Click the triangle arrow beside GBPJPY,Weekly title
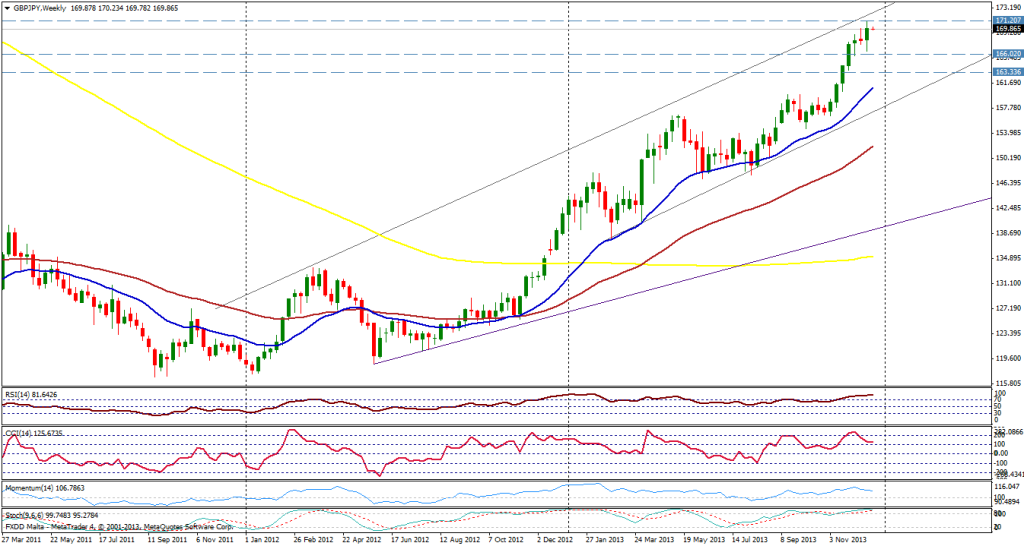1024x546 pixels. [7, 7]
